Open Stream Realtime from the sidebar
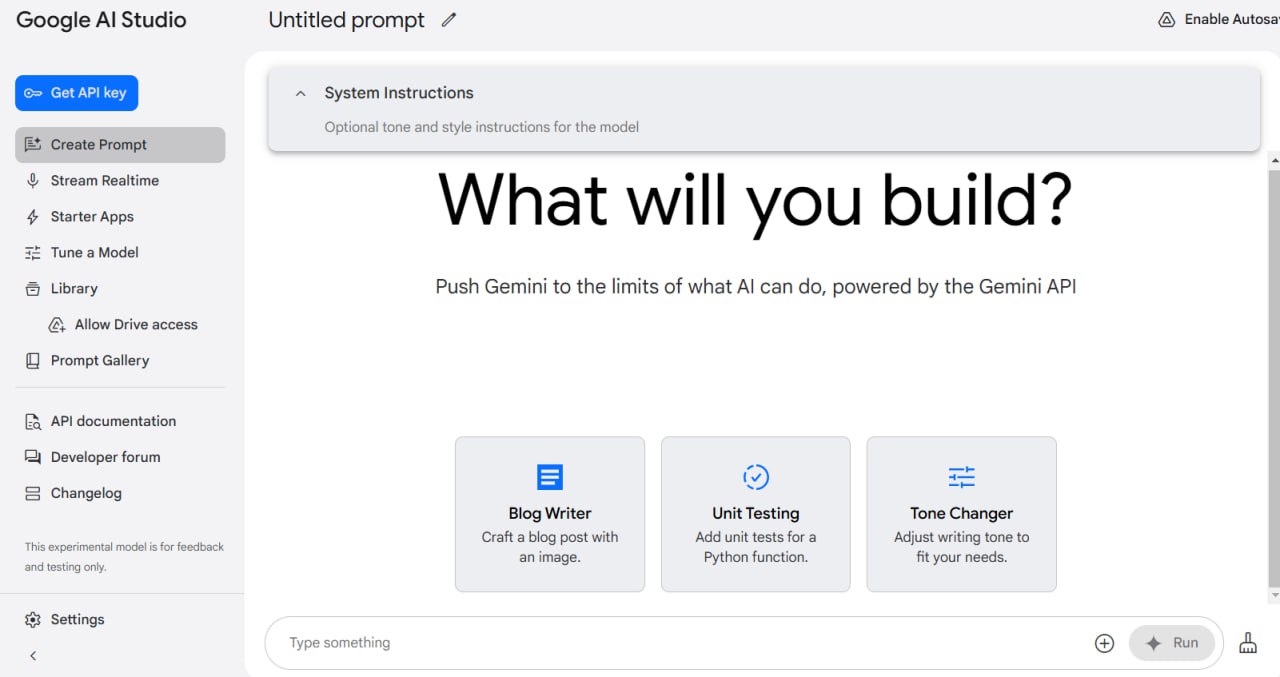The width and height of the screenshot is (1280, 677). pos(105,181)
